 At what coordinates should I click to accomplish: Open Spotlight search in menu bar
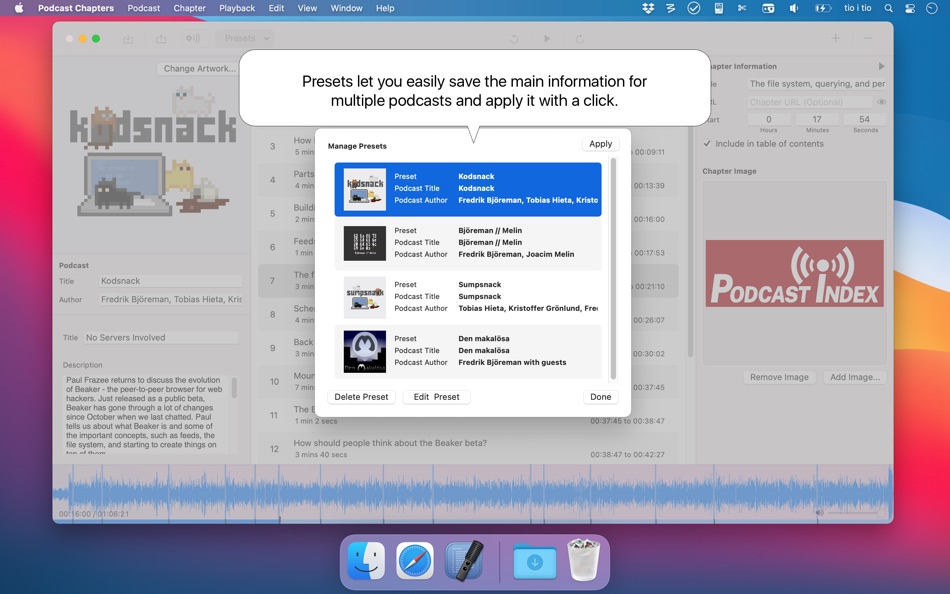888,8
